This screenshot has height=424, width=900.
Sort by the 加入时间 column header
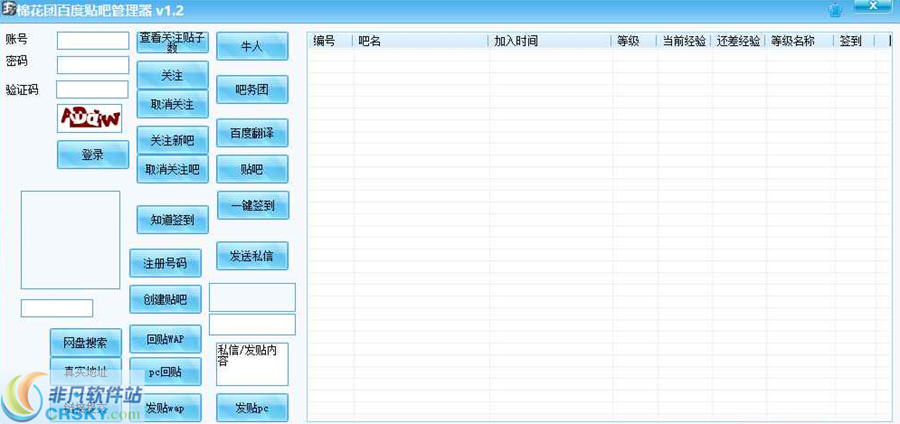(550, 41)
